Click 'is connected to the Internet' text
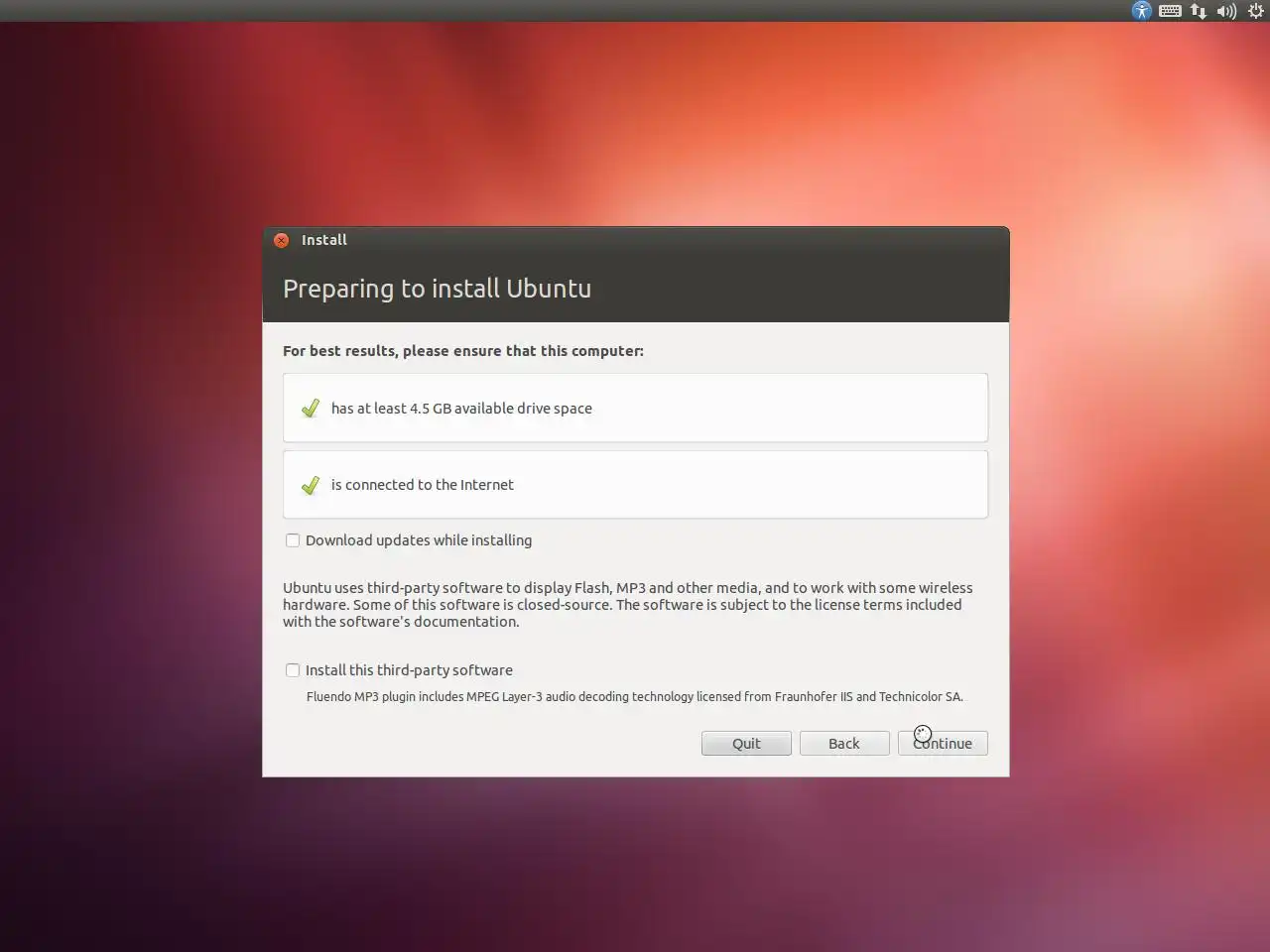 click(x=423, y=485)
